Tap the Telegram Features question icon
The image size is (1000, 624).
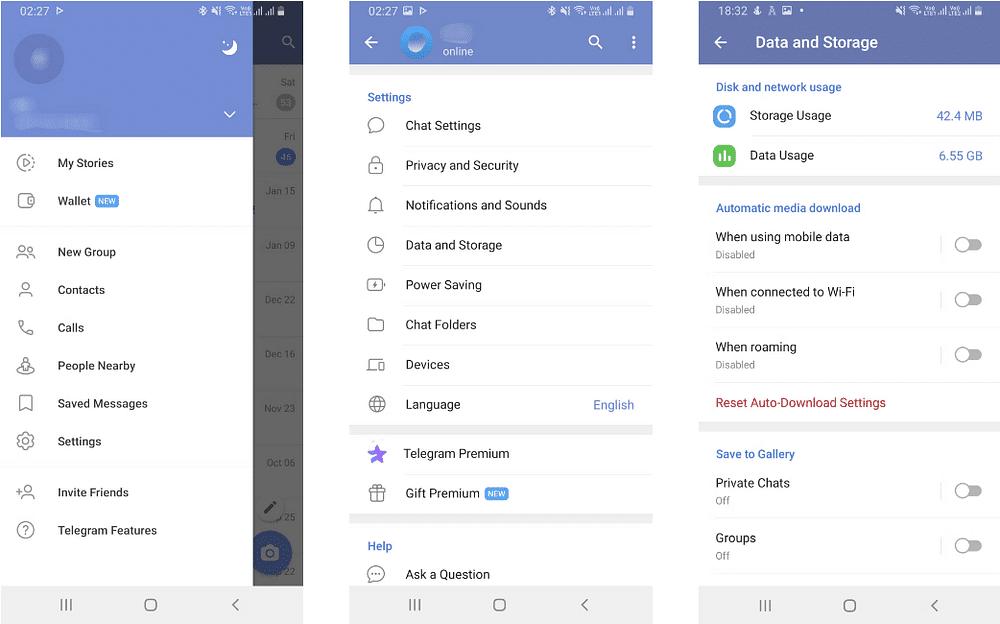pos(26,530)
